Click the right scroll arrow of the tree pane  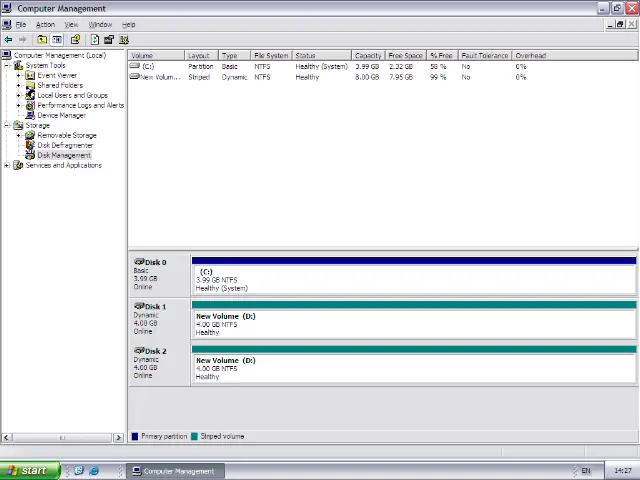[x=118, y=438]
